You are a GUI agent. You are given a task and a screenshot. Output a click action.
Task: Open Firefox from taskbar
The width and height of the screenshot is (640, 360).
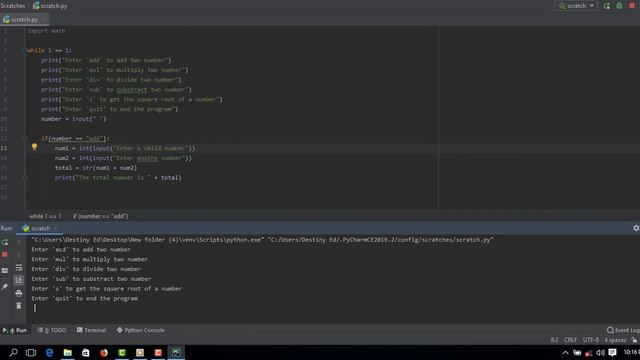(x=104, y=352)
